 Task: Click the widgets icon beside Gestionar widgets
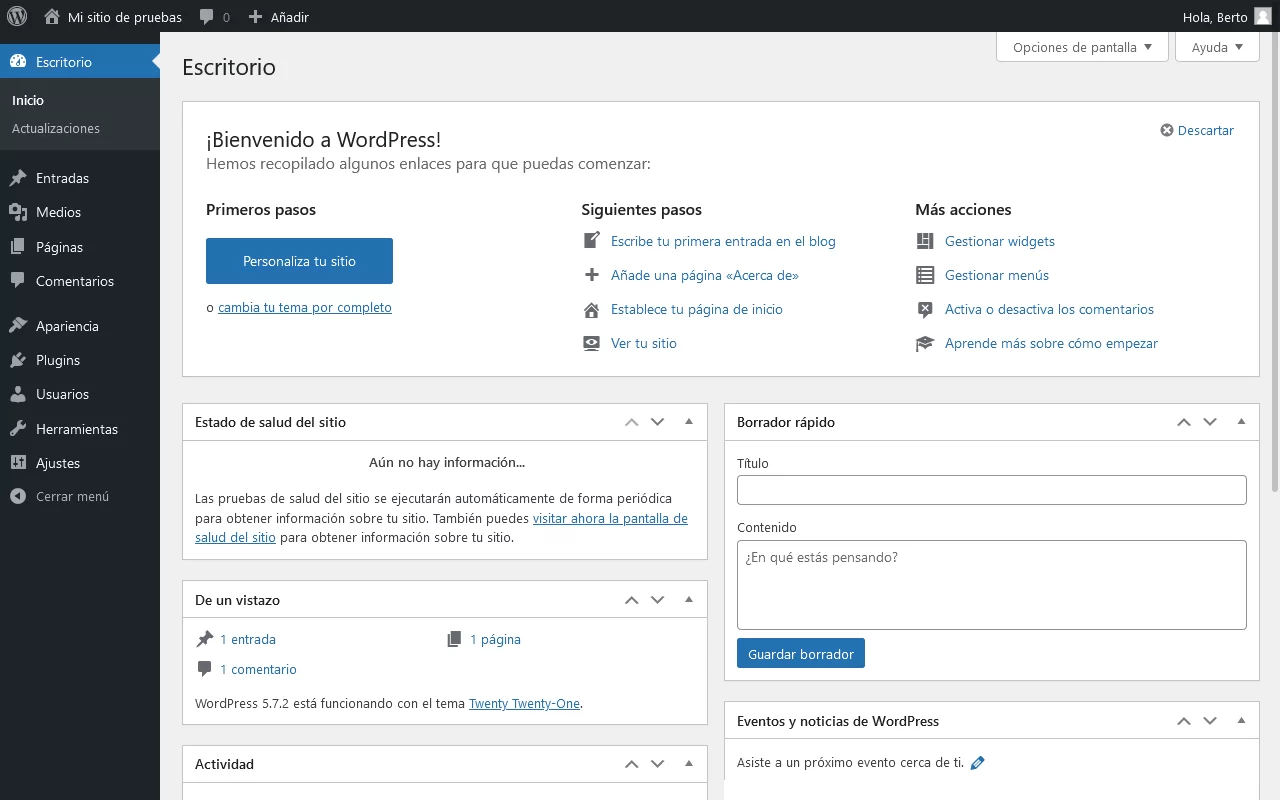point(925,241)
